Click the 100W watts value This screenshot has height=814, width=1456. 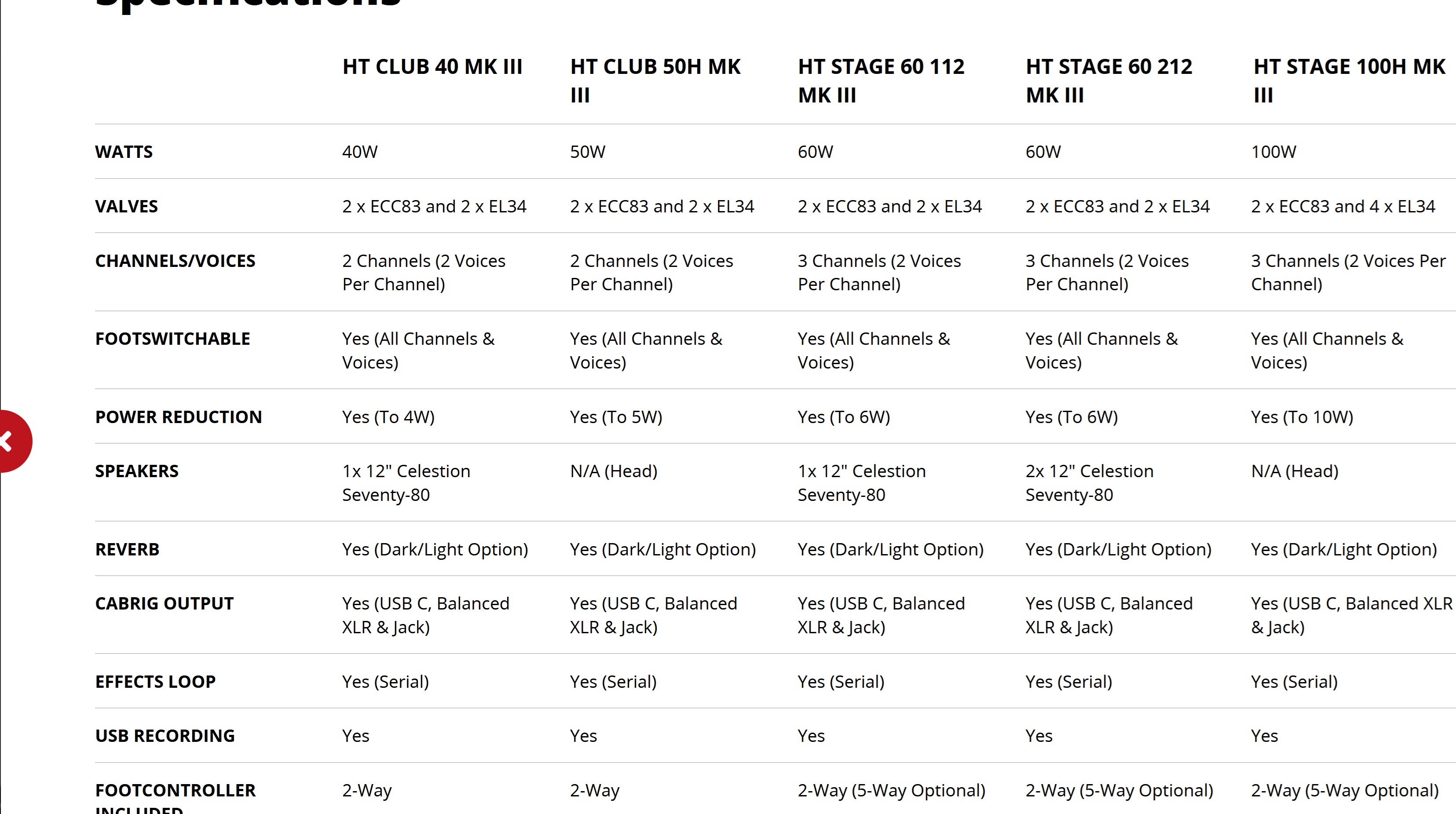1273,152
